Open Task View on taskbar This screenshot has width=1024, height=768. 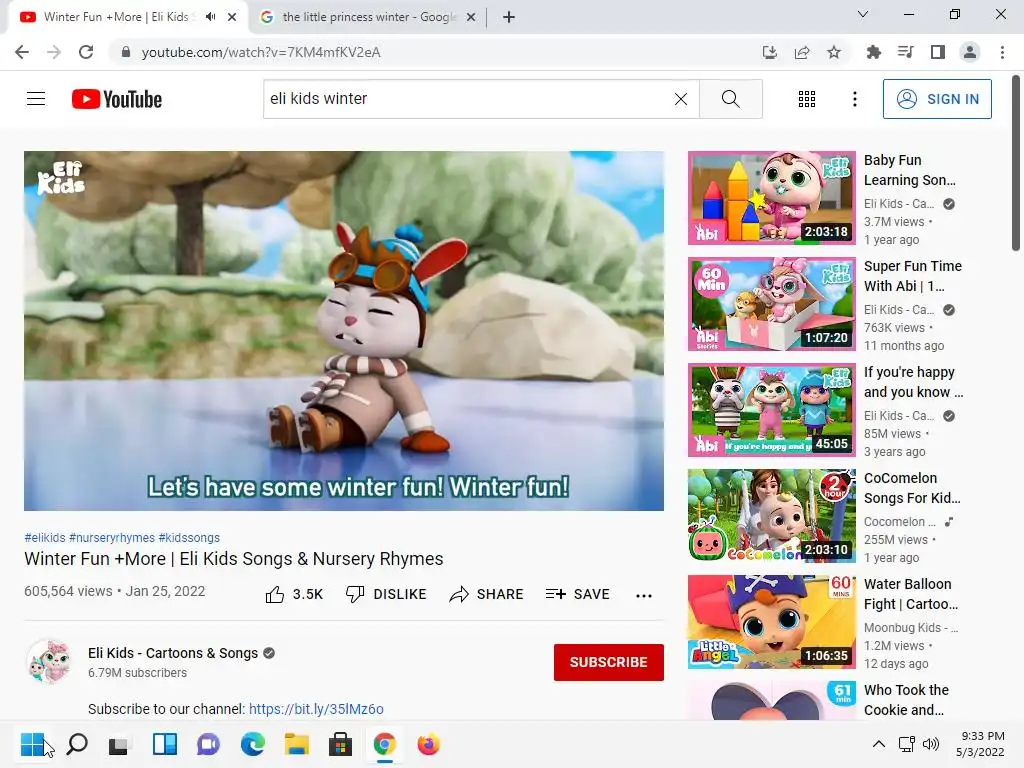(x=120, y=744)
